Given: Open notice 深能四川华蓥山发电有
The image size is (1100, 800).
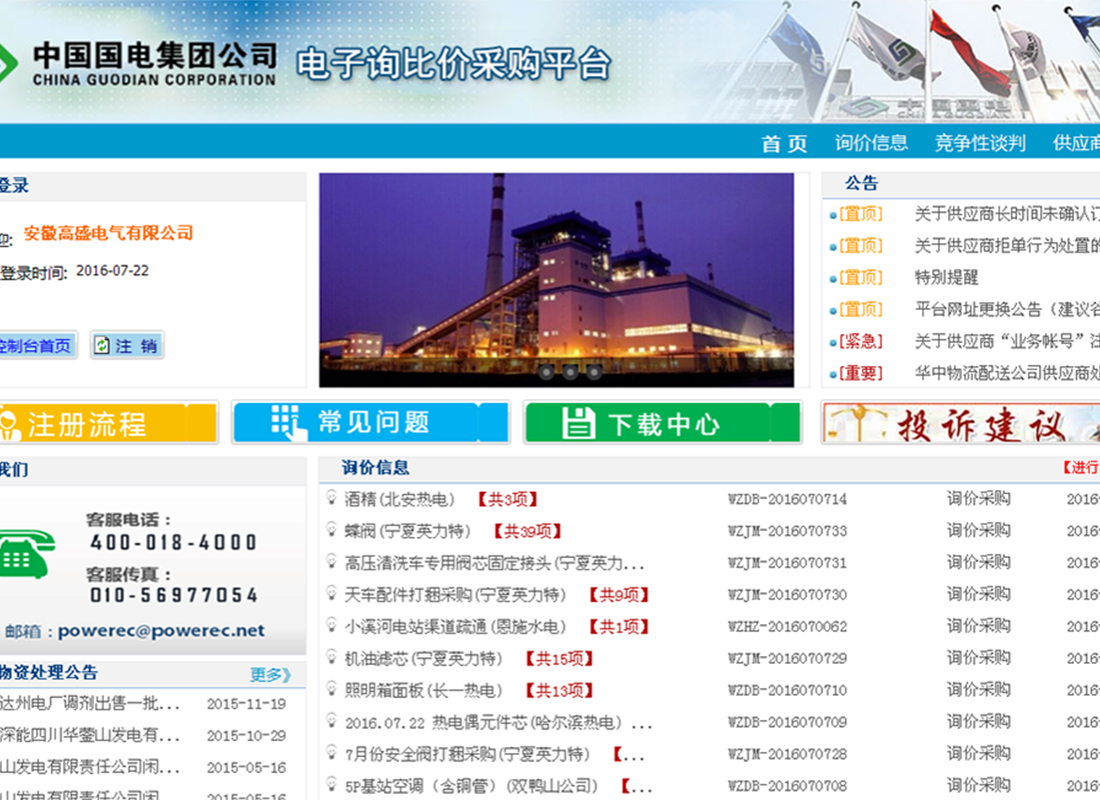Looking at the screenshot, I should (x=90, y=735).
